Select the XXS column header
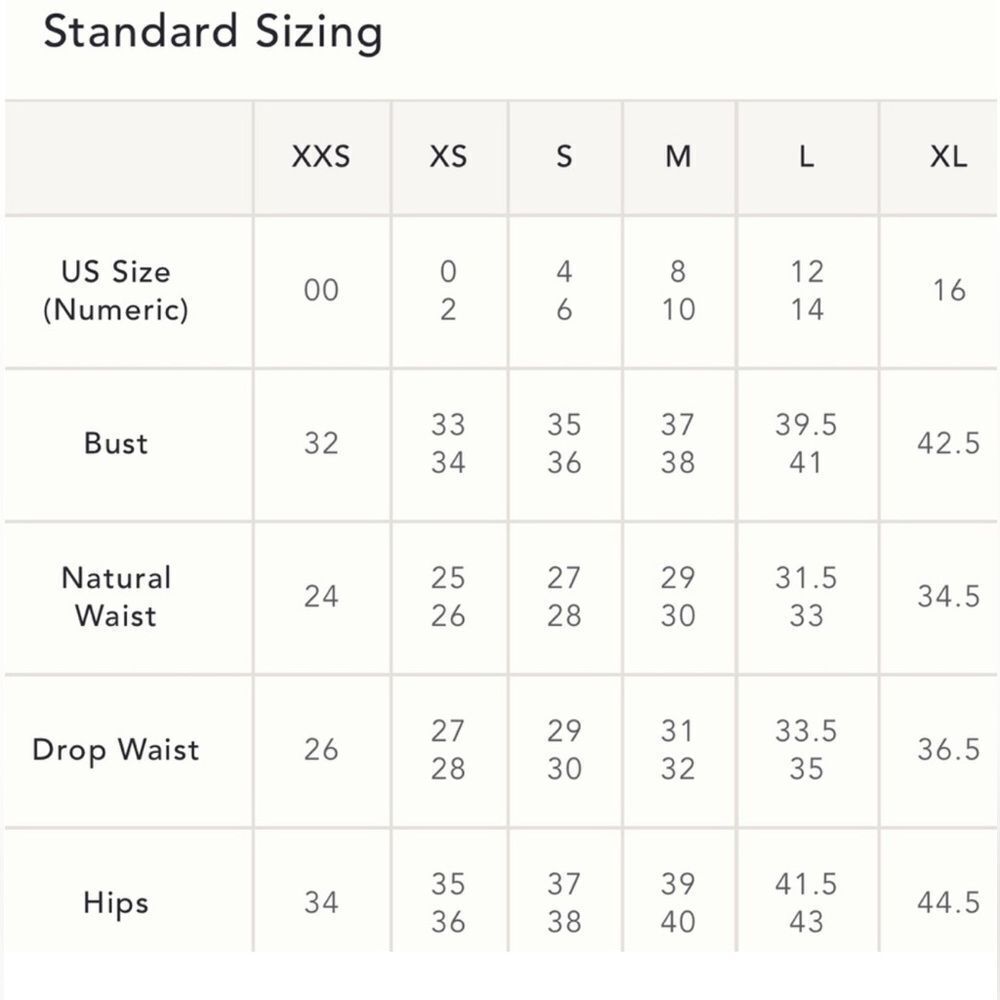Screen dimensions: 1000x1000 (x=321, y=156)
